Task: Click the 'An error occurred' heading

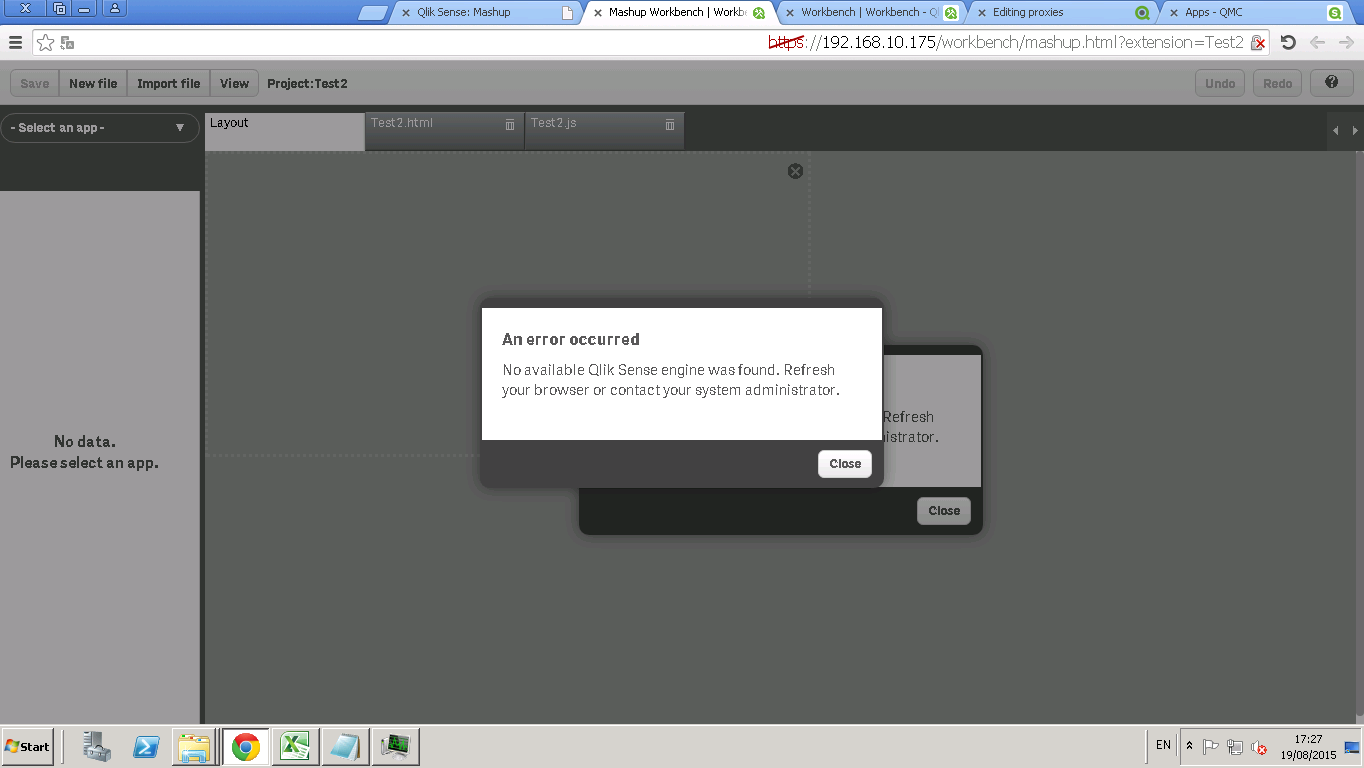Action: pyautogui.click(x=571, y=339)
